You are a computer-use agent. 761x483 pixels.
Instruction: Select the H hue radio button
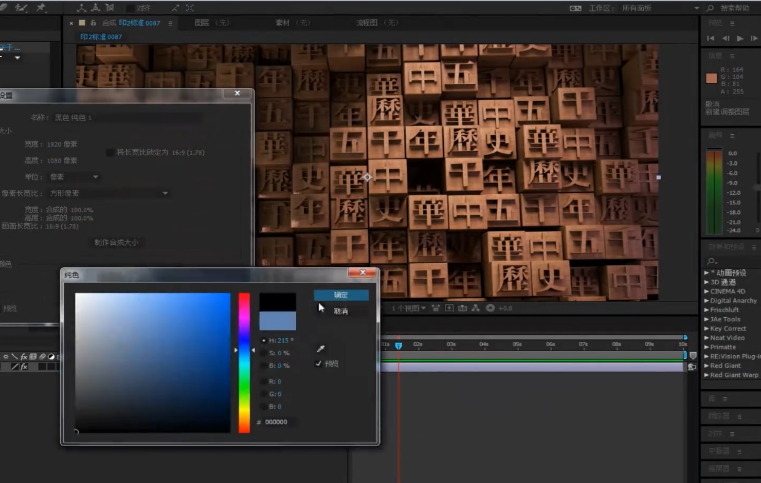click(x=263, y=340)
